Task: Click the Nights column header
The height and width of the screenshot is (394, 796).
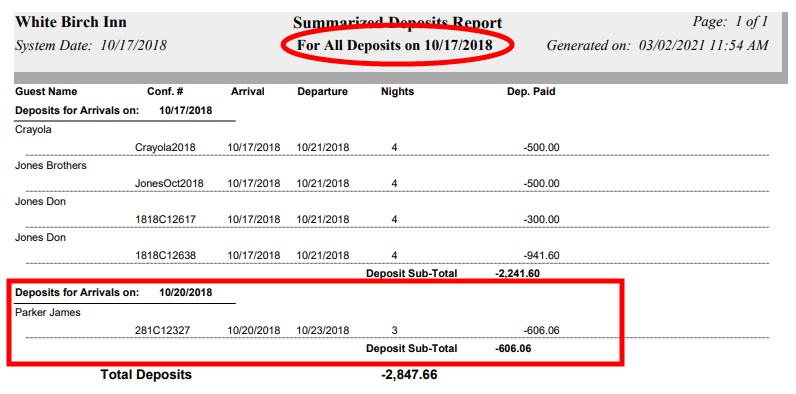Action: pyautogui.click(x=397, y=92)
